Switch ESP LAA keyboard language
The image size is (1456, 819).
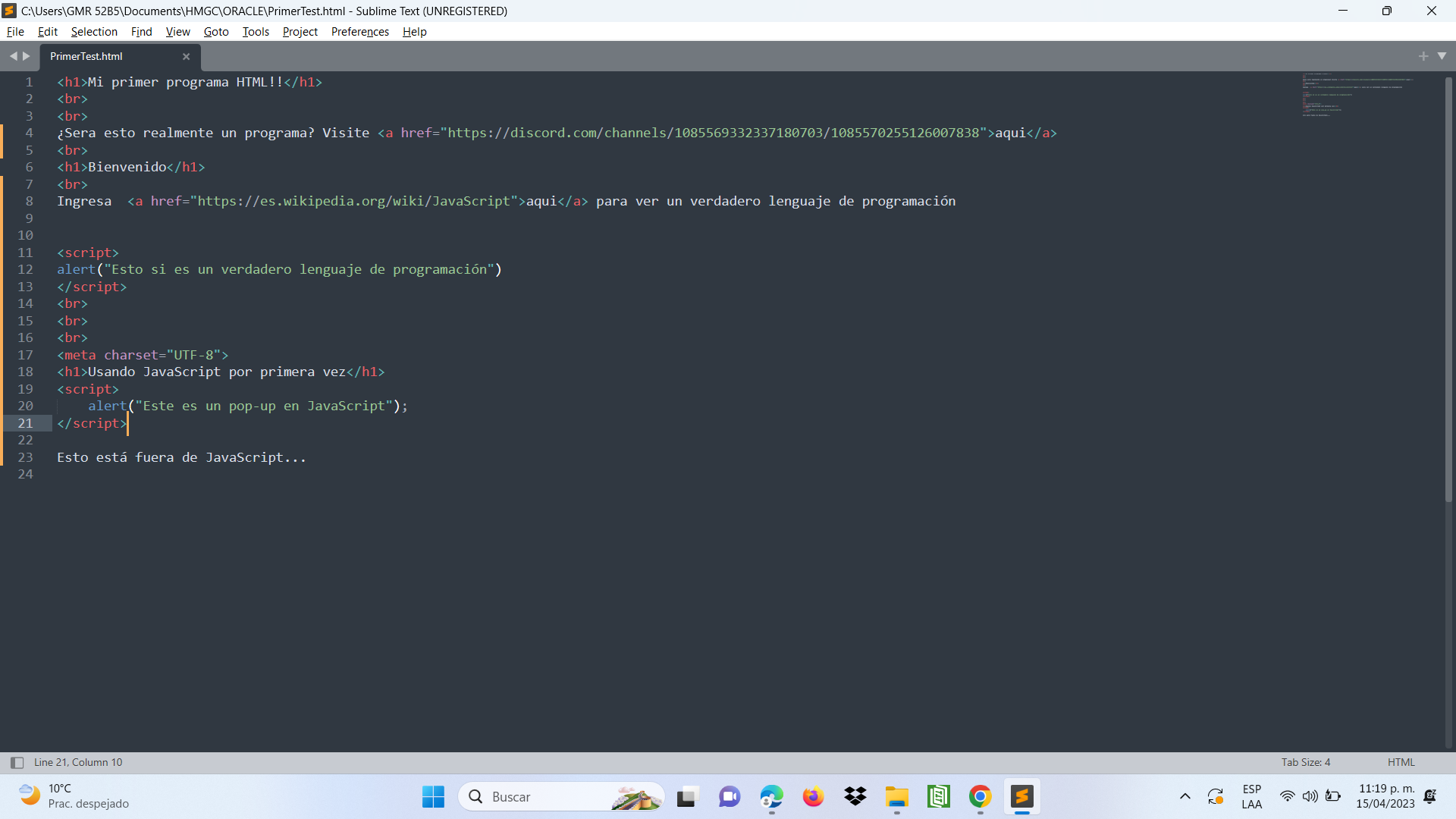(1252, 796)
